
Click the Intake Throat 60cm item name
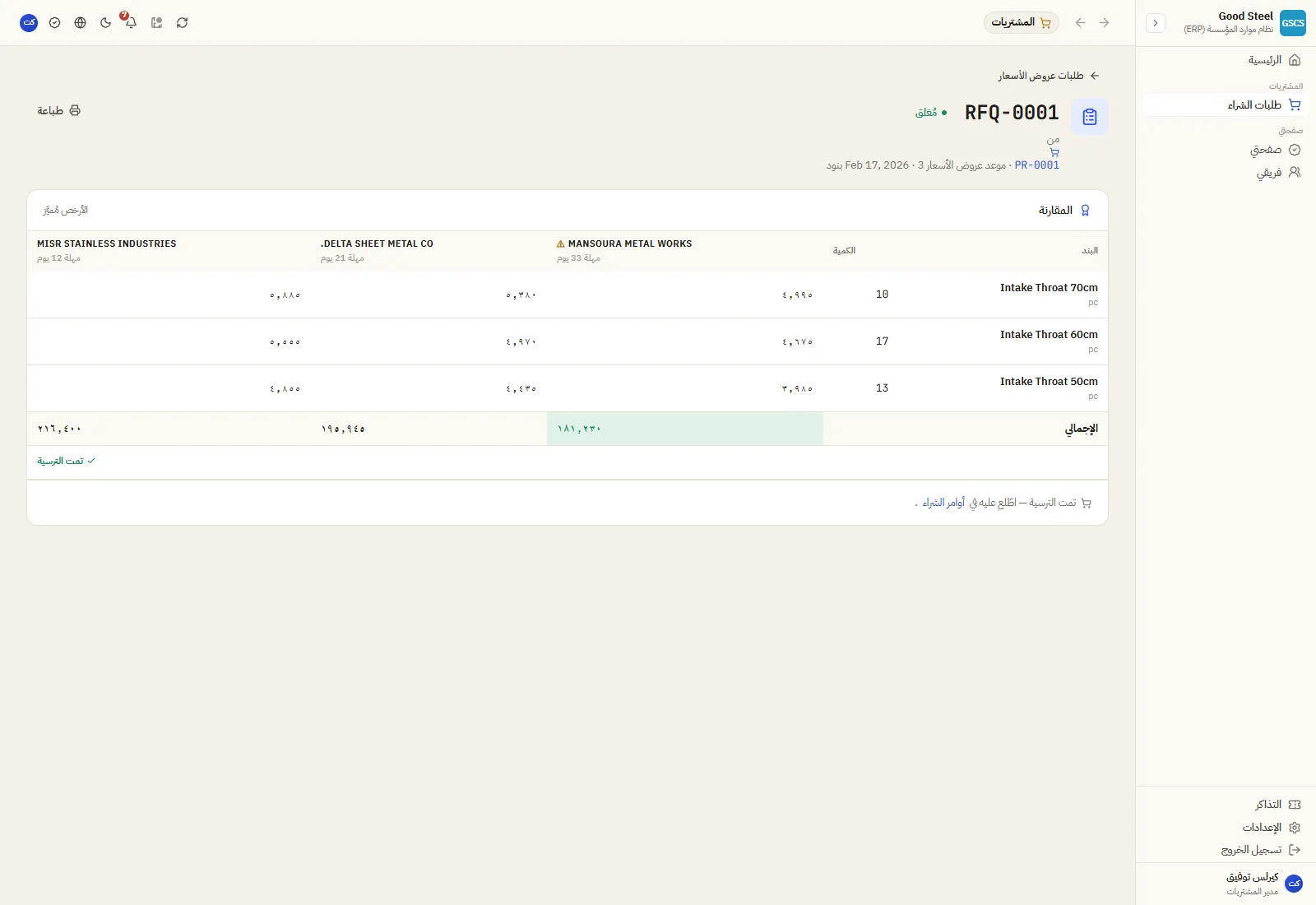[1049, 335]
